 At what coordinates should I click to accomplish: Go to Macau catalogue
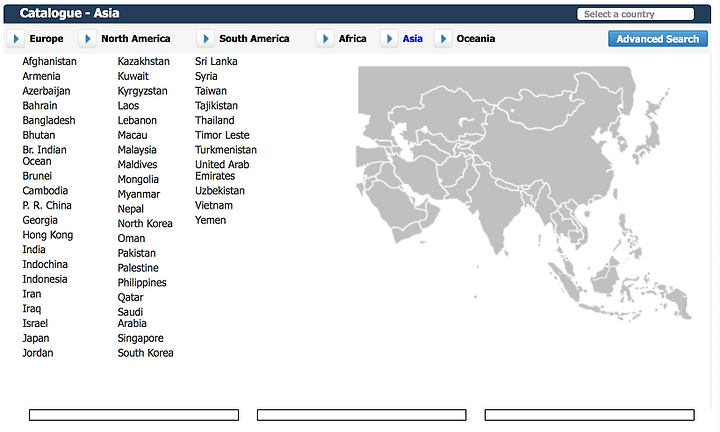(x=132, y=135)
